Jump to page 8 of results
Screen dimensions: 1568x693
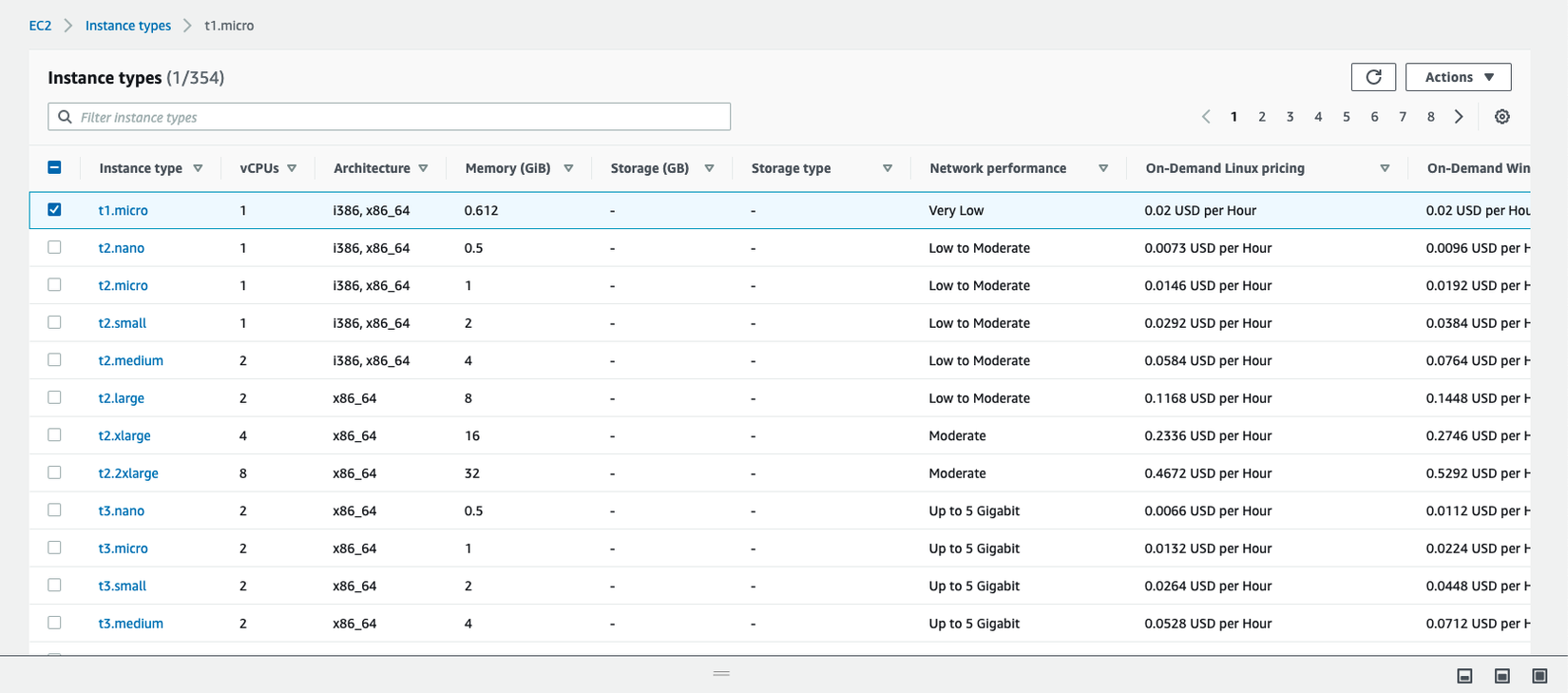(1430, 117)
